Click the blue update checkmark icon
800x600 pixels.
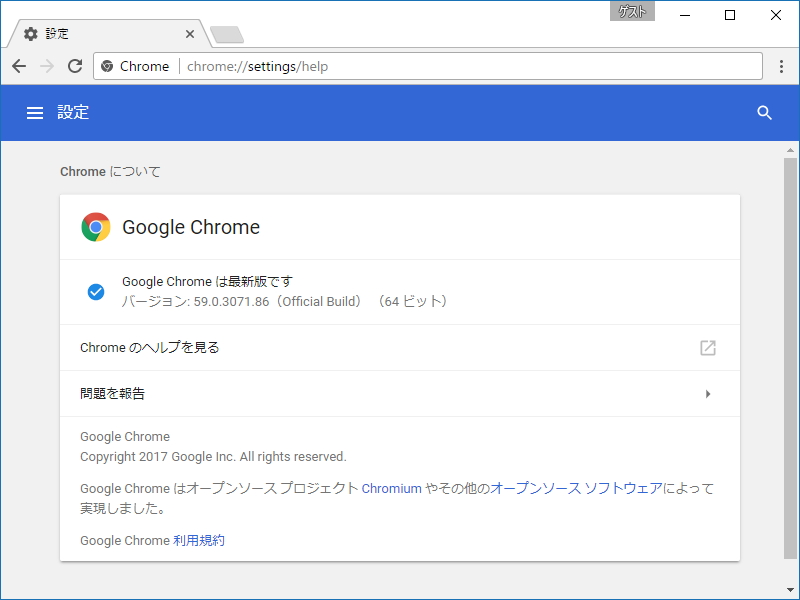point(96,291)
